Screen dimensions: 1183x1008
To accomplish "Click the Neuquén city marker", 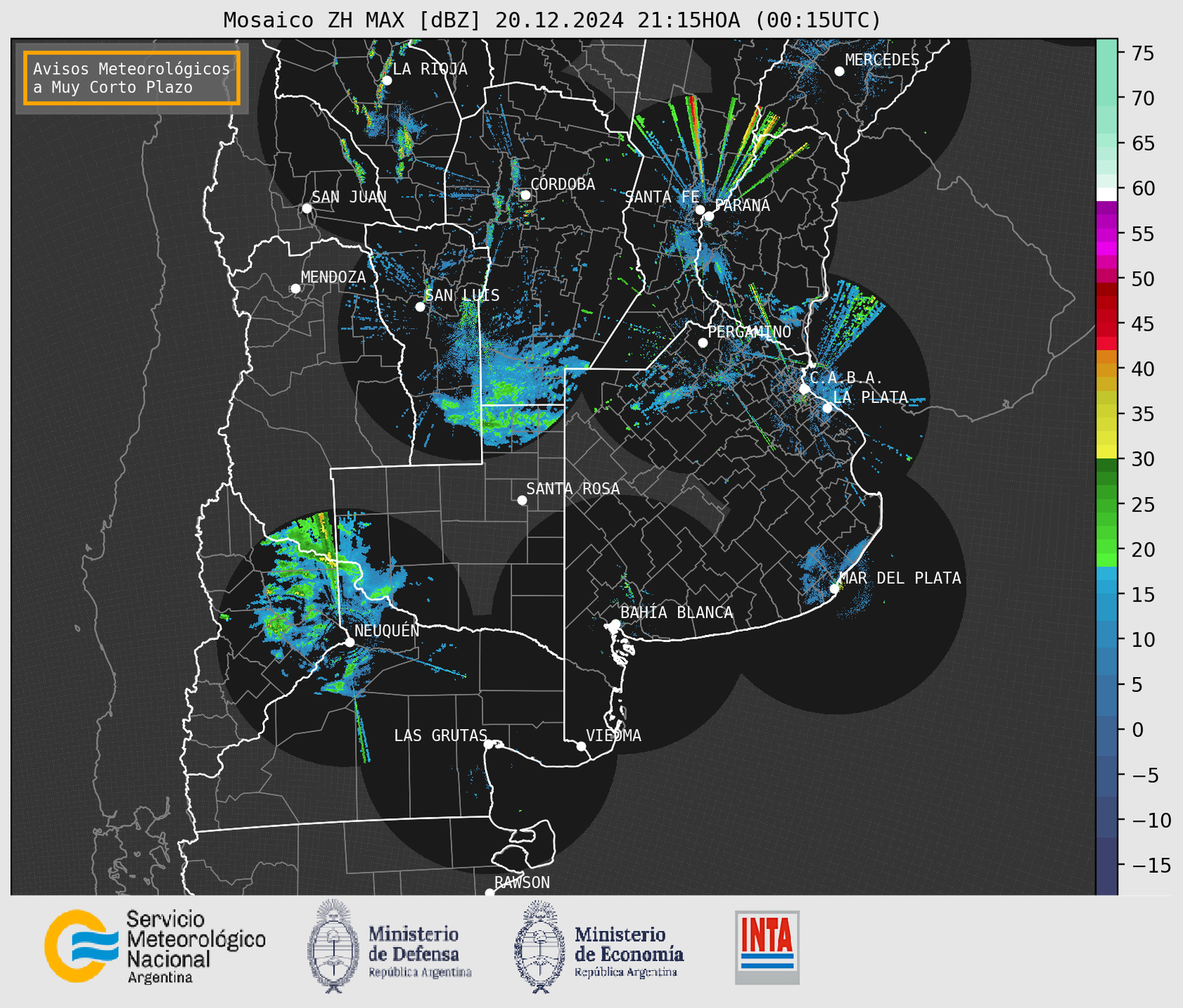I will (x=349, y=642).
